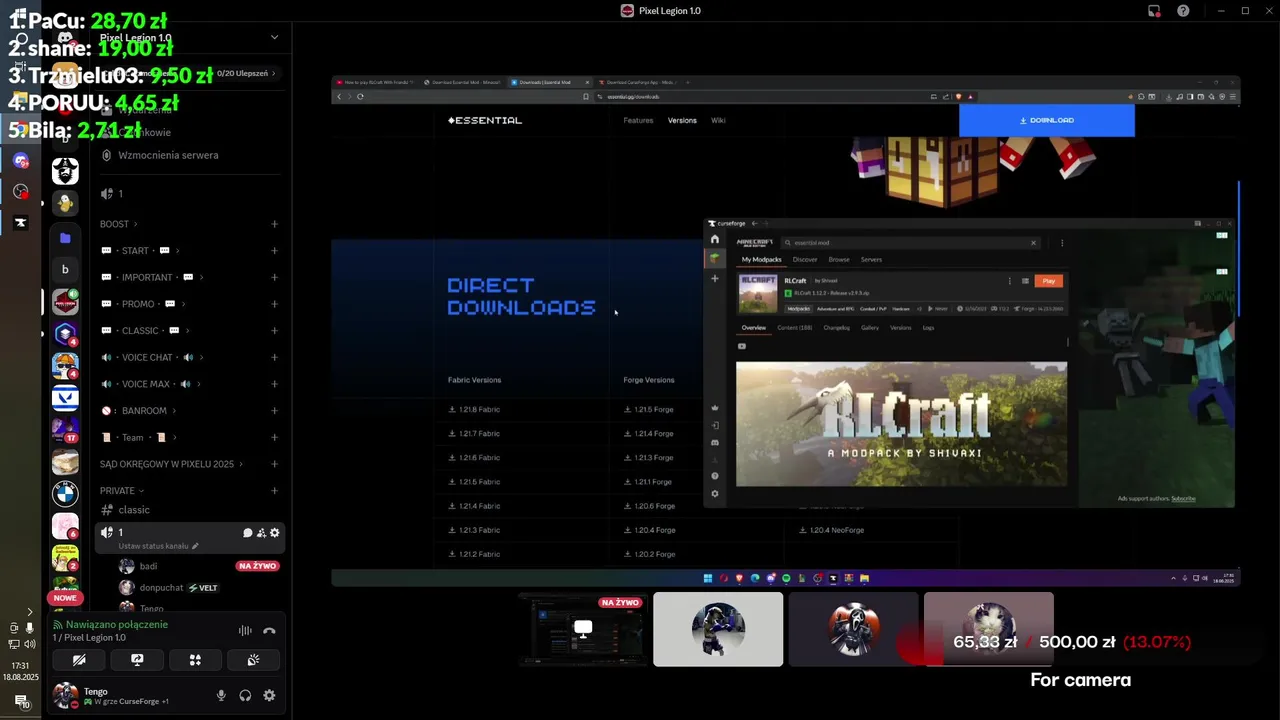The width and height of the screenshot is (1280, 720).
Task: Select badi's NA ŻYWO stream thumbnail
Action: pyautogui.click(x=582, y=629)
